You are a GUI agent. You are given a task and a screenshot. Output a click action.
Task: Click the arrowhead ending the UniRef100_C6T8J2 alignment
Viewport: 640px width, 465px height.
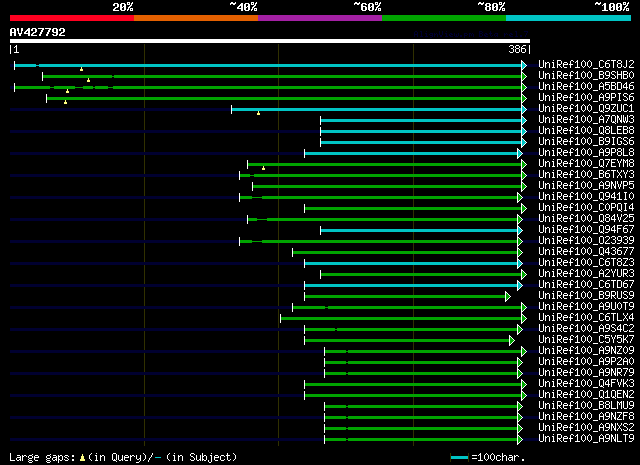524,65
